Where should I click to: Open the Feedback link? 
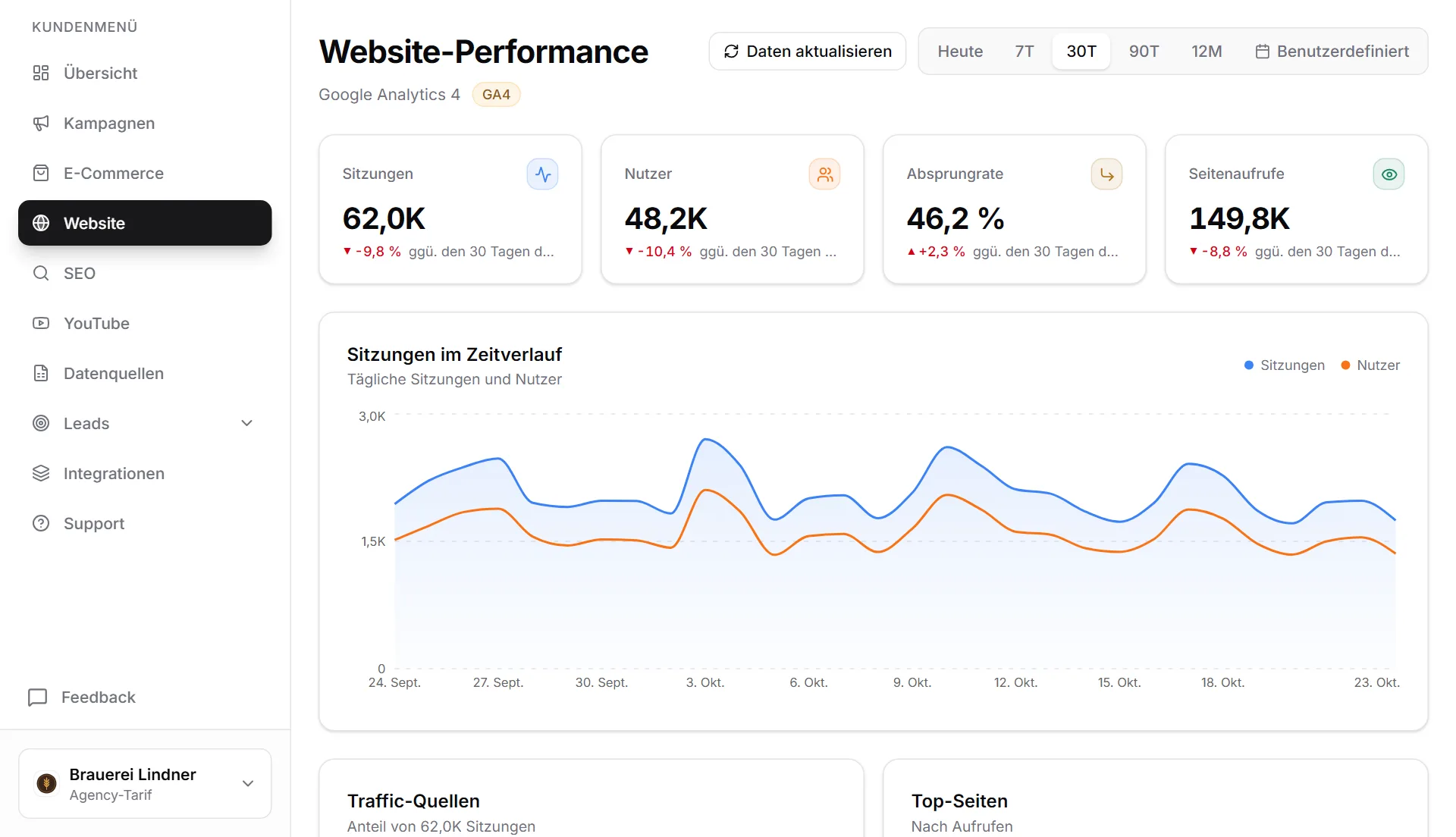coord(82,697)
